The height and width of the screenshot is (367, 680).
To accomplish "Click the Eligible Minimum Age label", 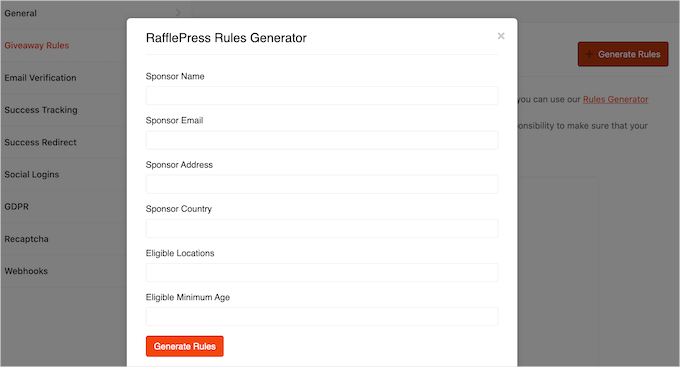I will pos(188,297).
